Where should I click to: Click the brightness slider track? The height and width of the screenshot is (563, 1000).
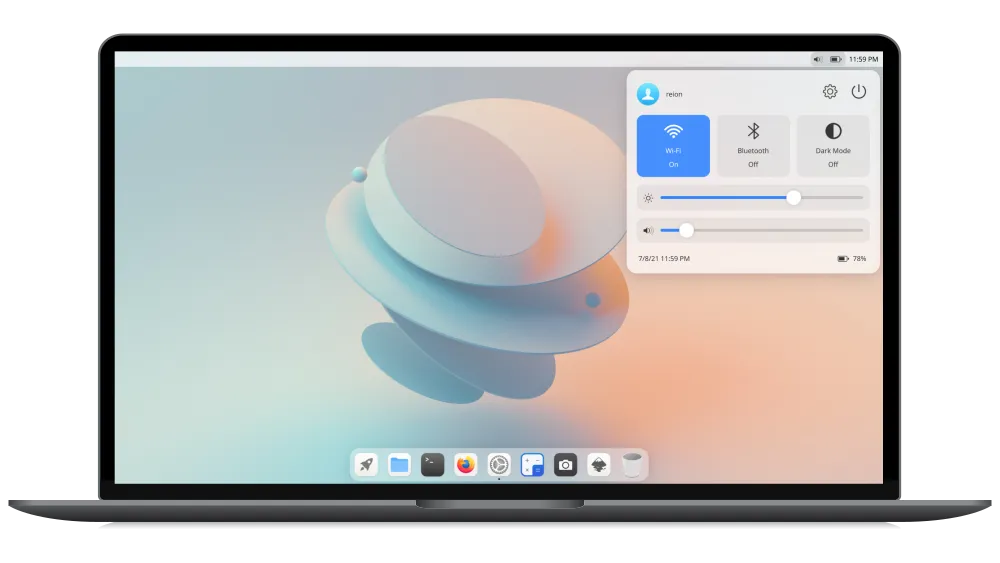(761, 198)
